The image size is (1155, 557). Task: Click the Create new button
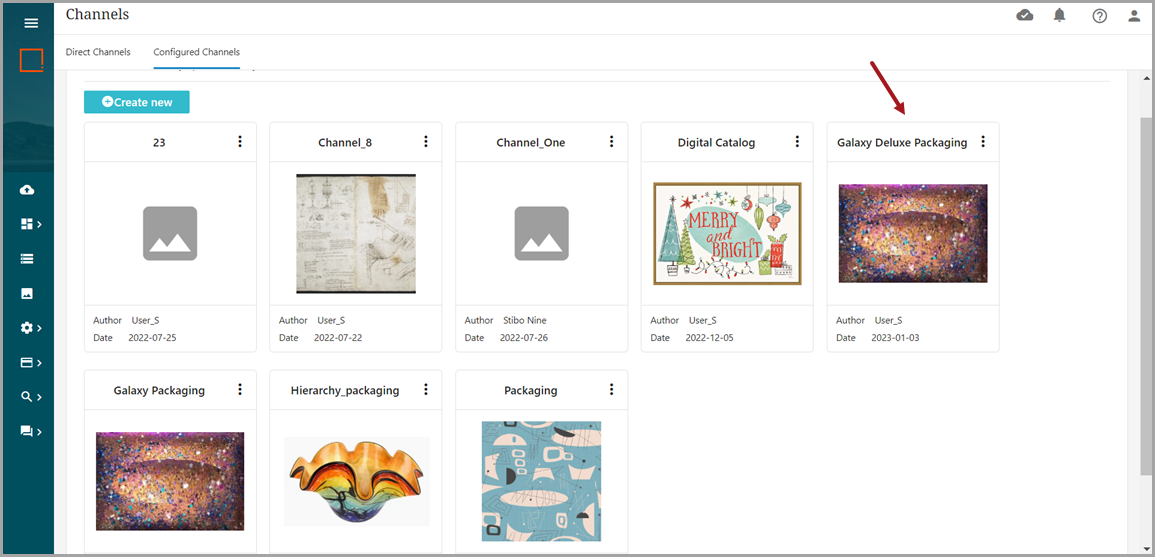coord(136,102)
